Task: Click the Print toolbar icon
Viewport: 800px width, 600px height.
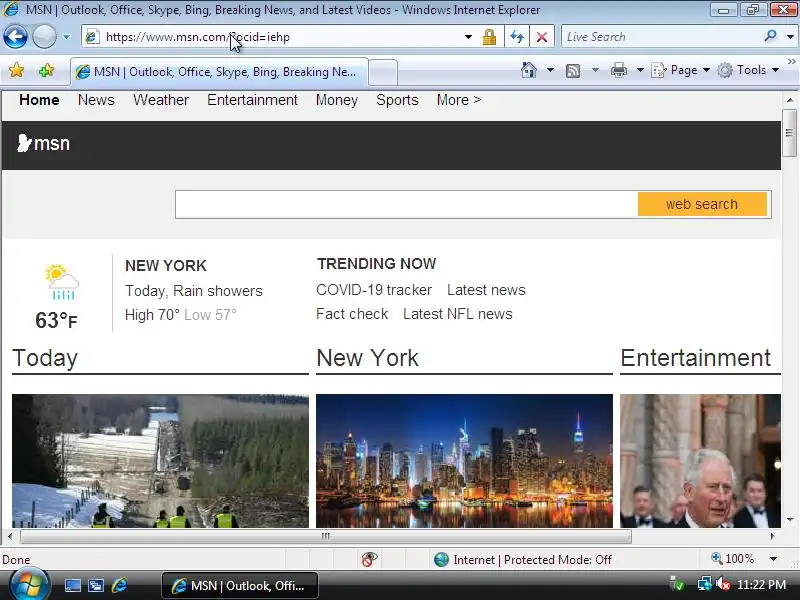Action: [x=618, y=70]
